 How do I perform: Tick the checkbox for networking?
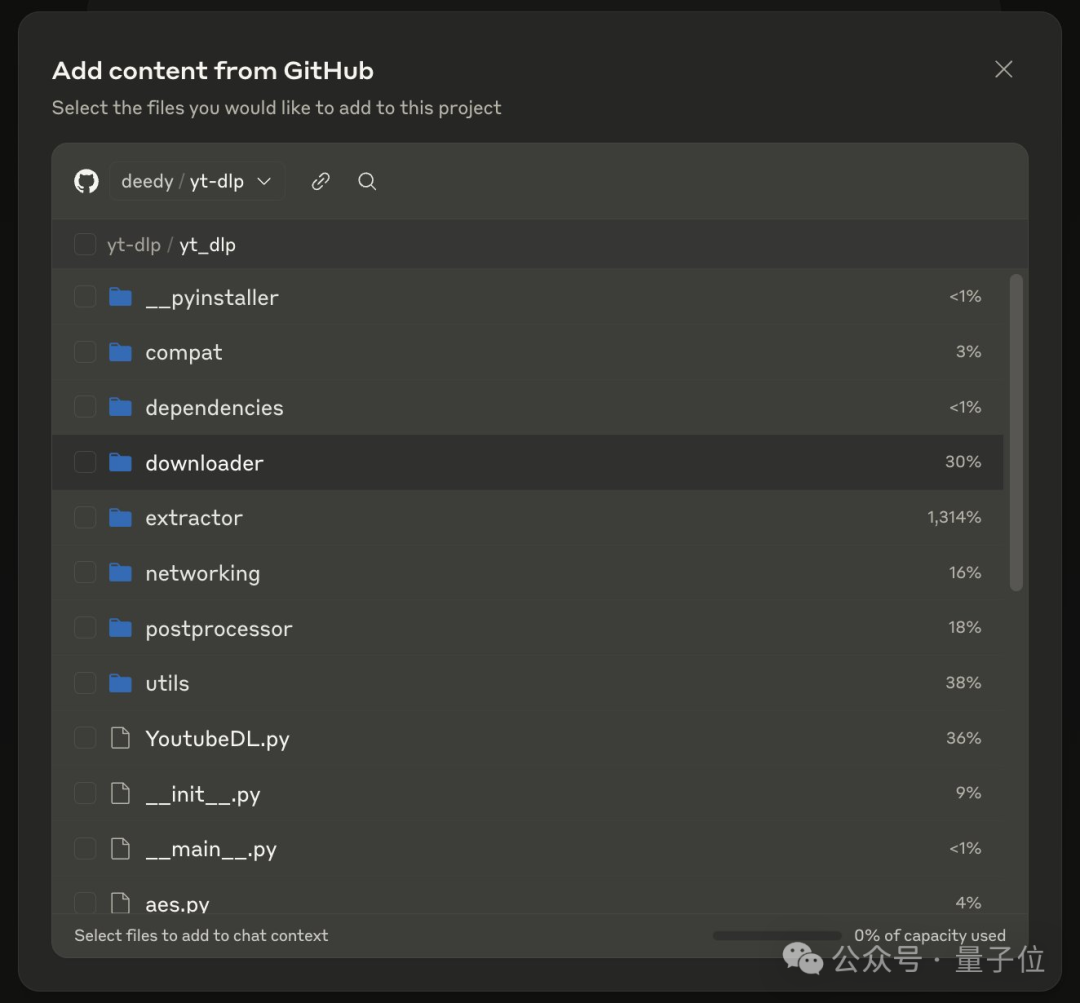click(x=85, y=572)
